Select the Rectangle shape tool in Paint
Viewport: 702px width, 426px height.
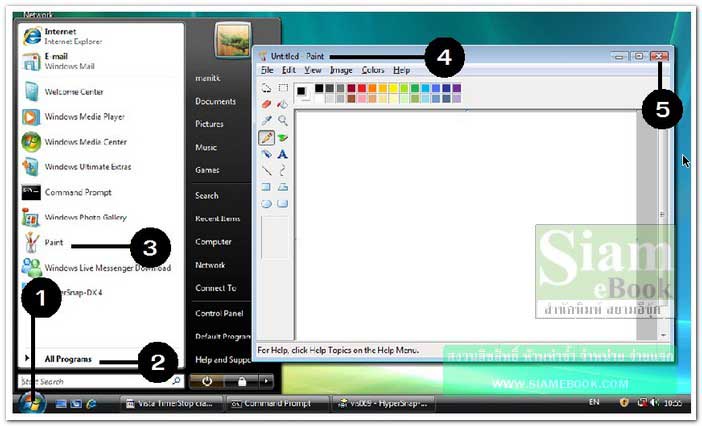pos(266,187)
